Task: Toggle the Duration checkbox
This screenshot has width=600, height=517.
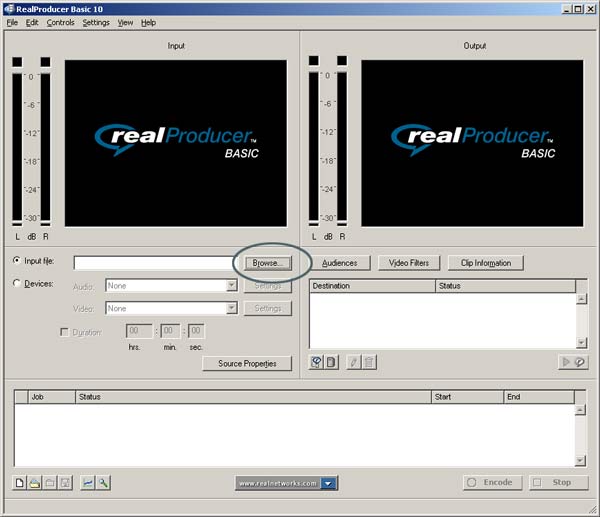Action: click(64, 332)
